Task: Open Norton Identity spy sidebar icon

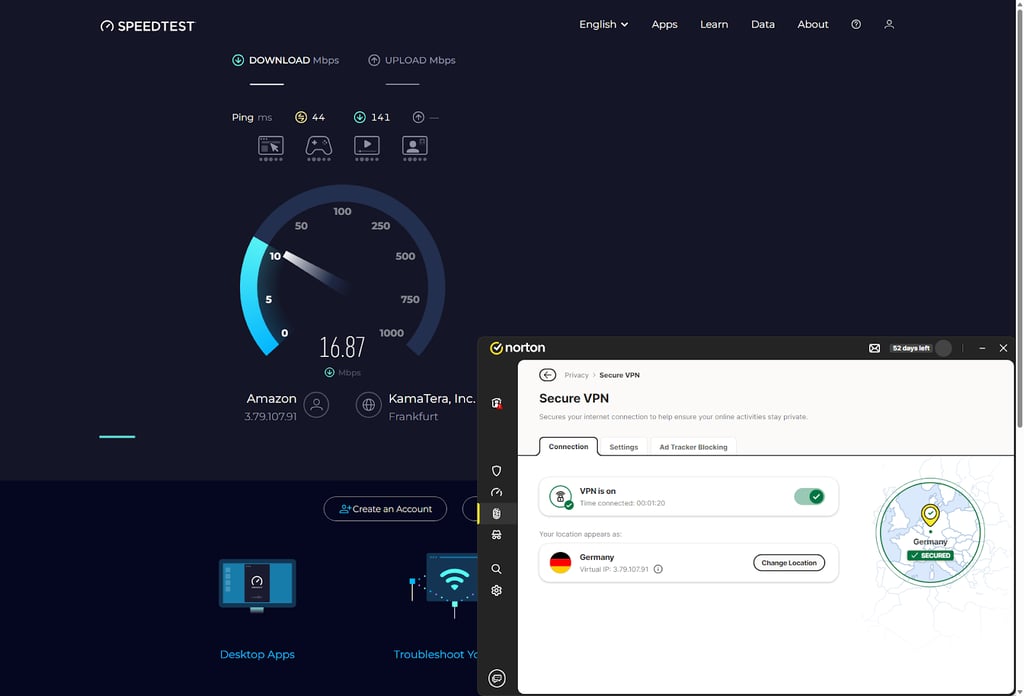Action: [496, 535]
